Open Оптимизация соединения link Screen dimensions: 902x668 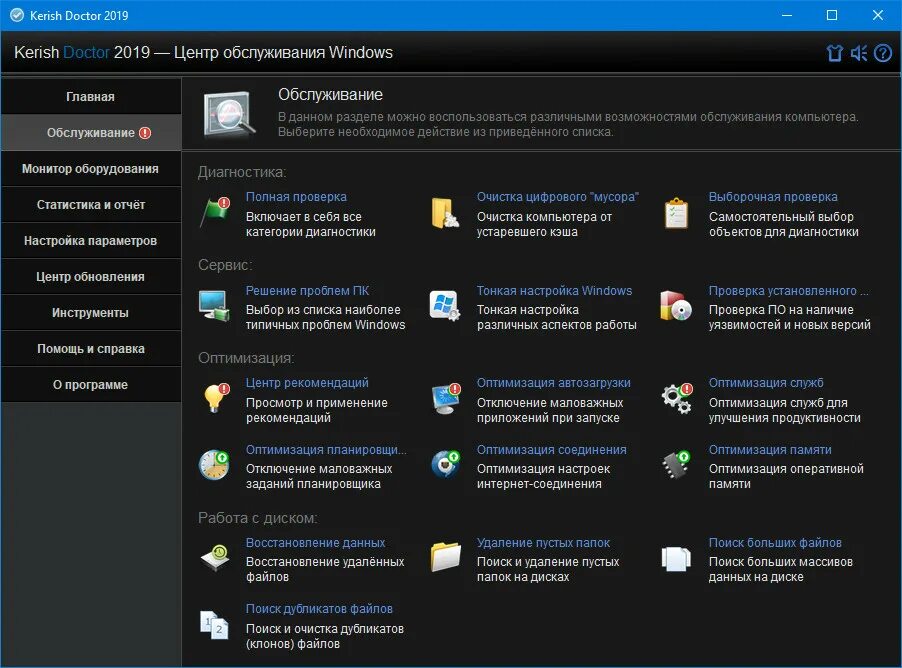[551, 450]
